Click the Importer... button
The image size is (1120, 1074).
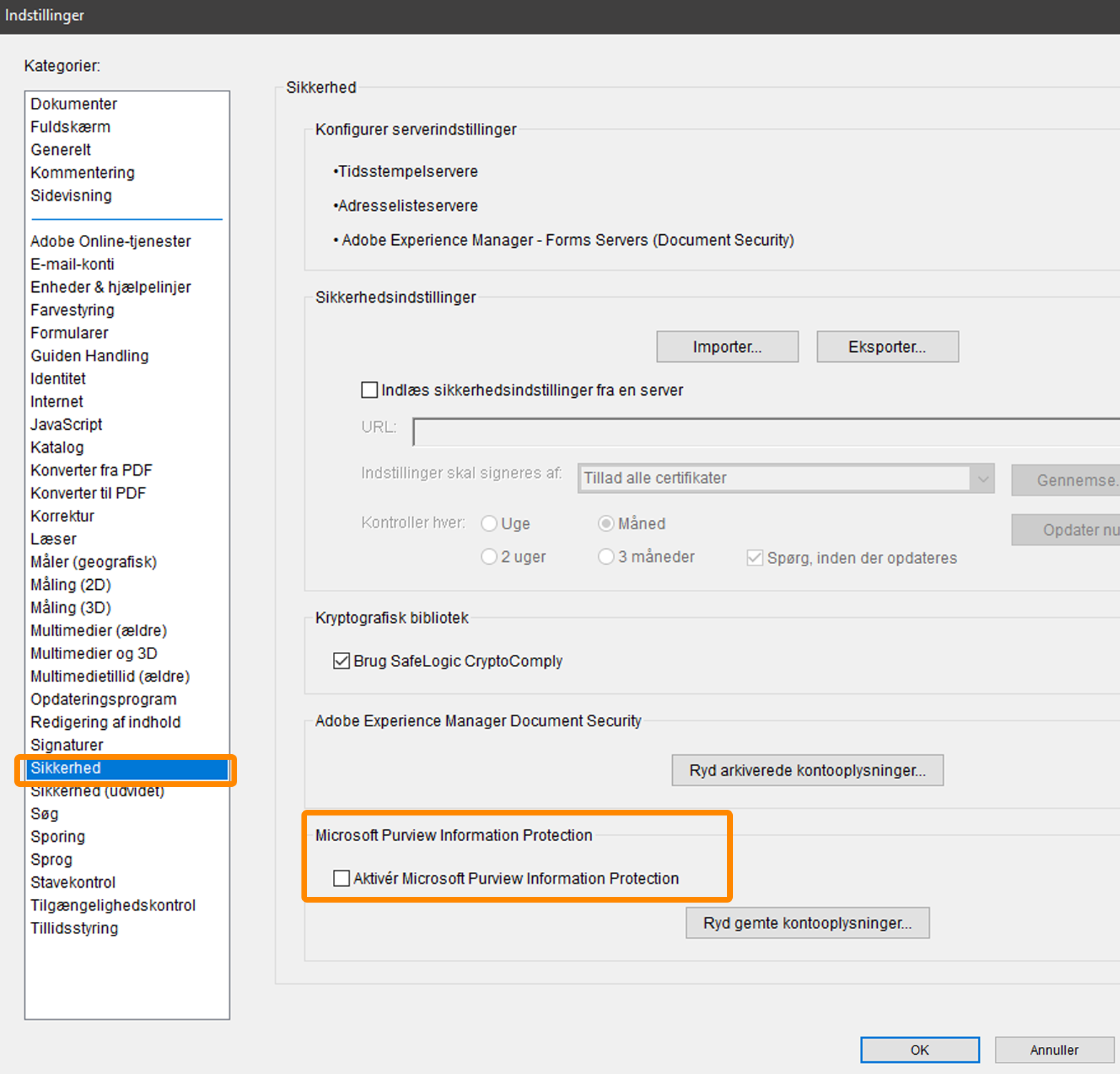[x=727, y=347]
